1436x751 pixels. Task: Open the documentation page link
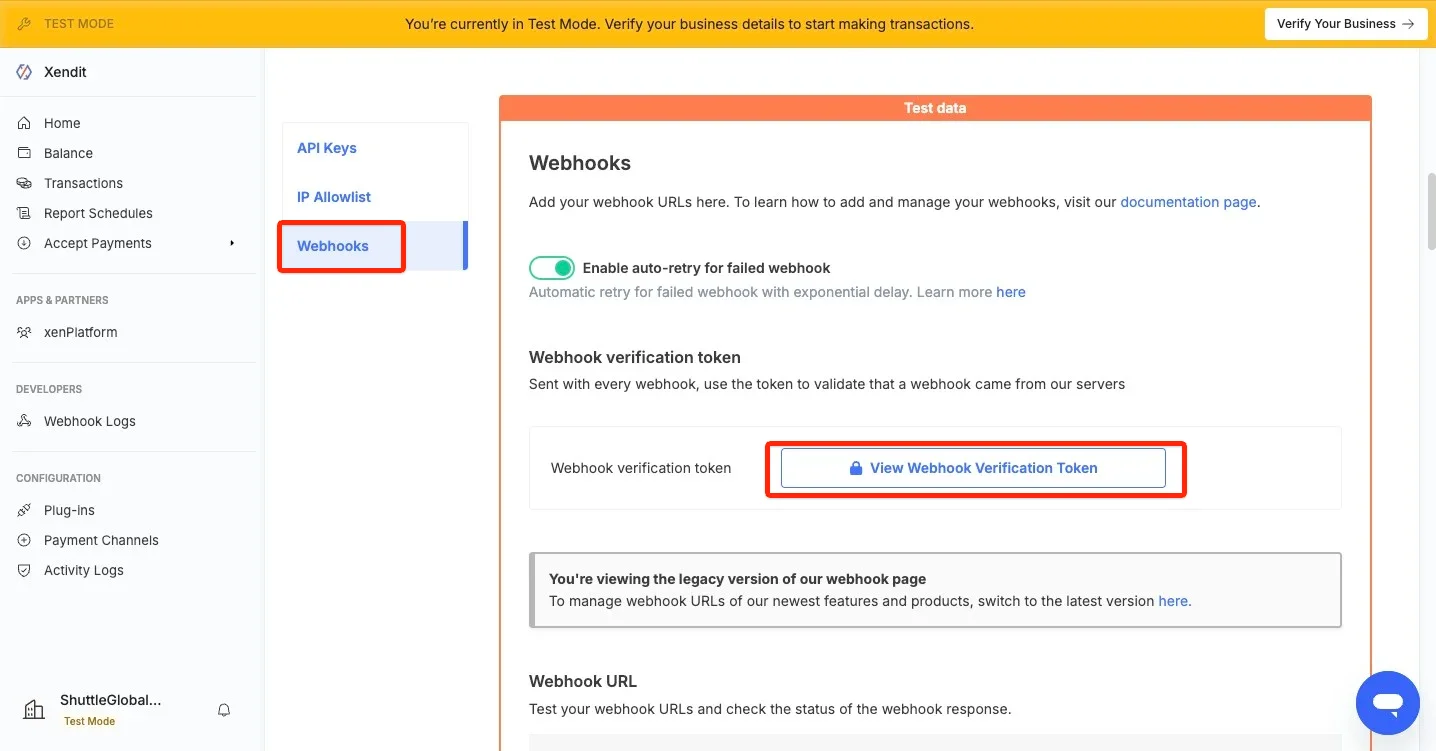1188,202
